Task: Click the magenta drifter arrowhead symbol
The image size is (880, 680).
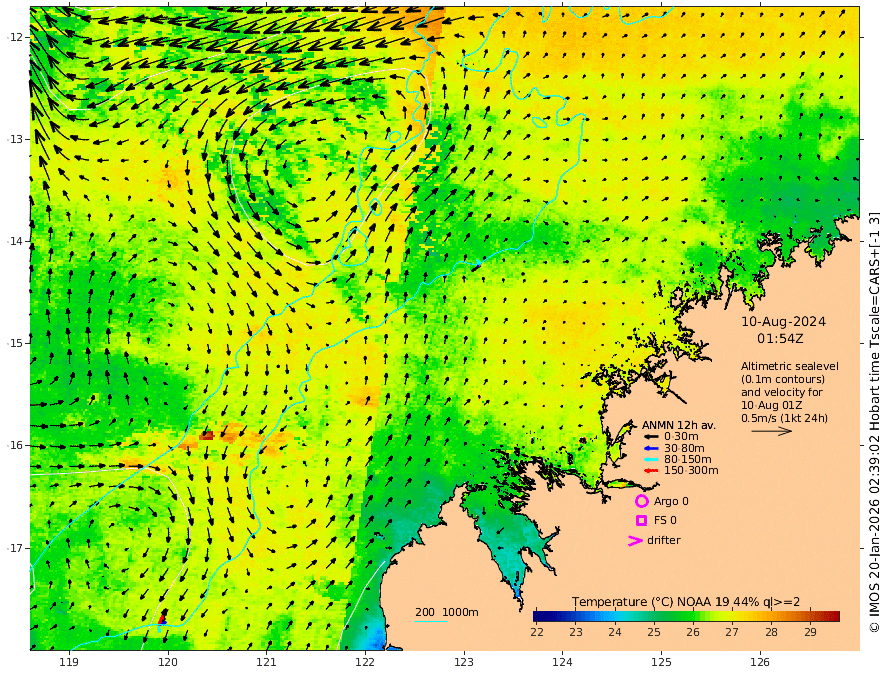Action: click(x=635, y=541)
